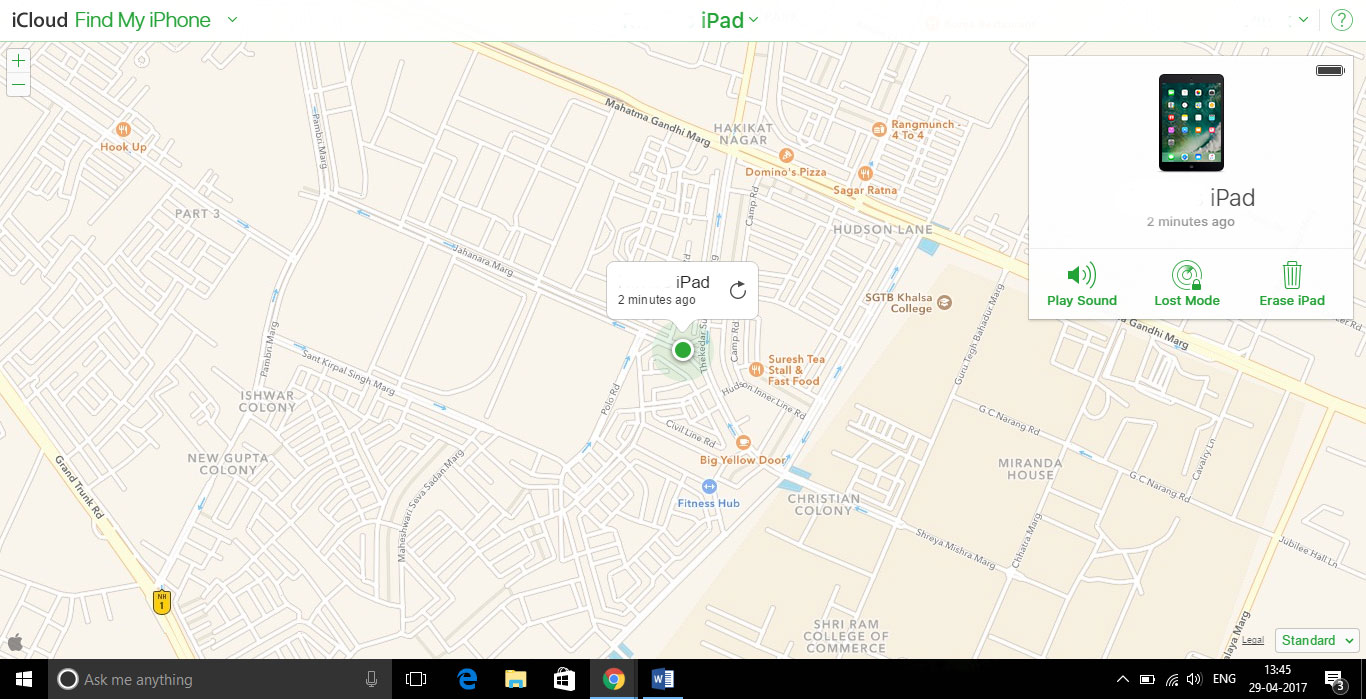1366x699 pixels.
Task: Click the CHRISTIAN COLONY map label
Action: tap(824, 504)
